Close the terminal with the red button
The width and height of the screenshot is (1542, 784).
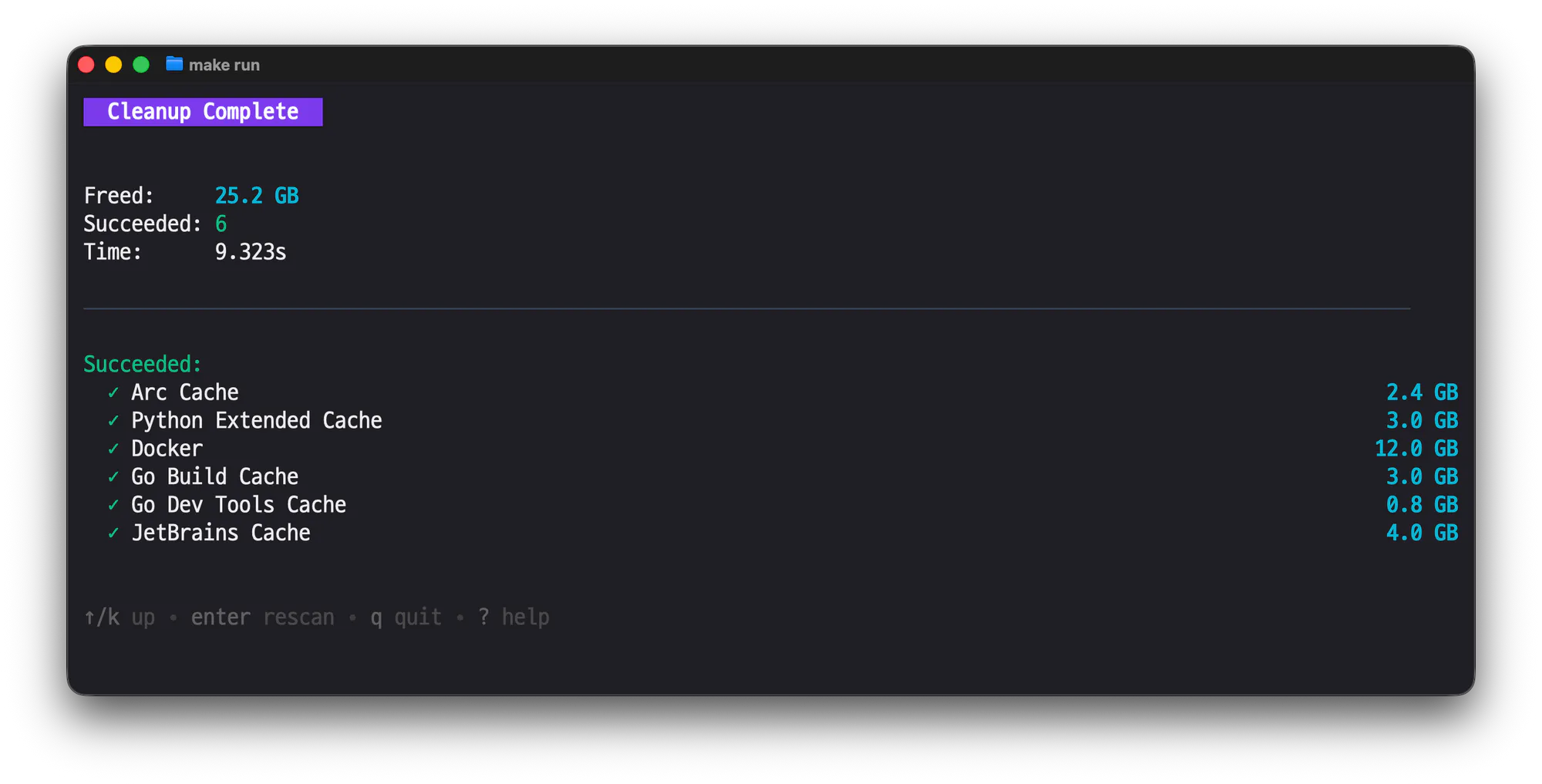click(x=86, y=65)
